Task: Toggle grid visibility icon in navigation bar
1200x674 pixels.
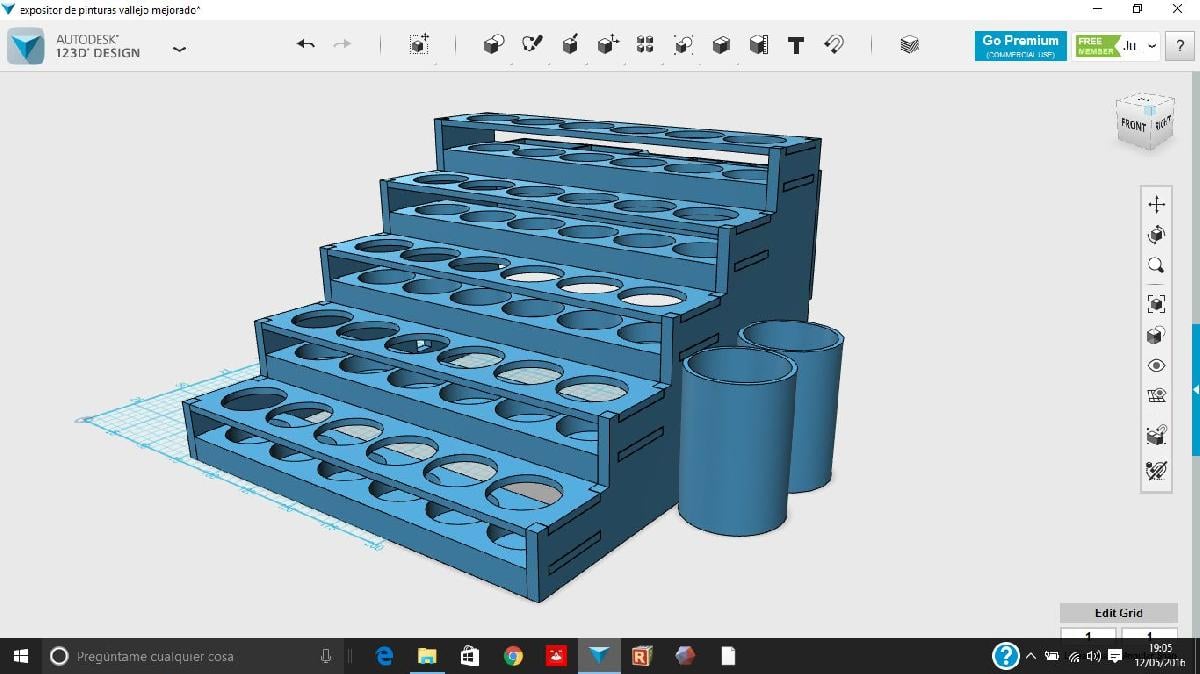Action: pos(1156,396)
